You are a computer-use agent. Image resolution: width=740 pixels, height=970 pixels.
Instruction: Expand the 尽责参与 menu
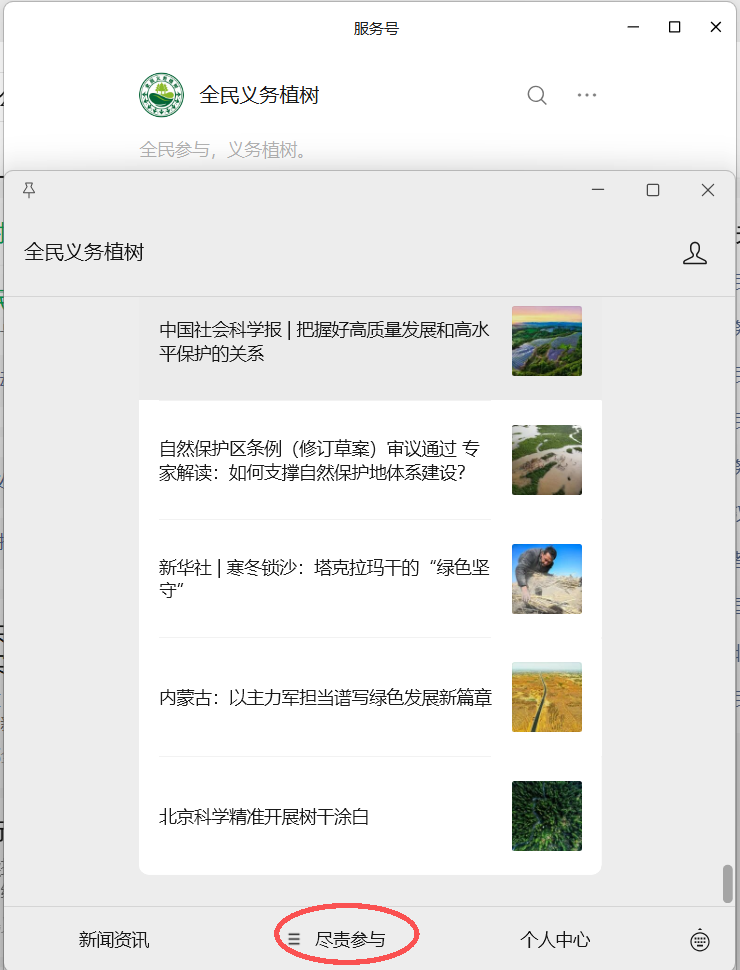coord(350,940)
